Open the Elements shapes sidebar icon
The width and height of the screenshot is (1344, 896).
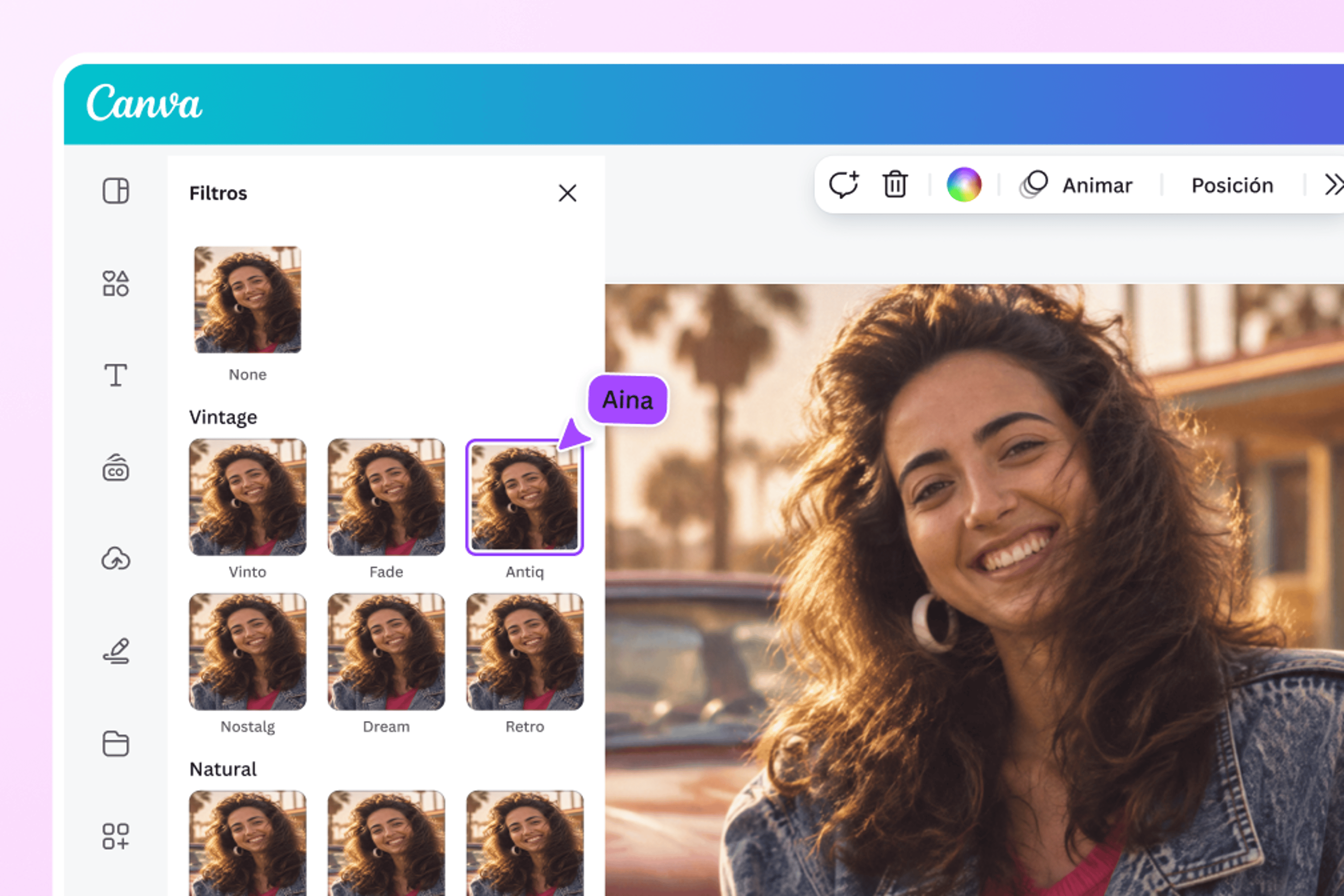click(115, 283)
